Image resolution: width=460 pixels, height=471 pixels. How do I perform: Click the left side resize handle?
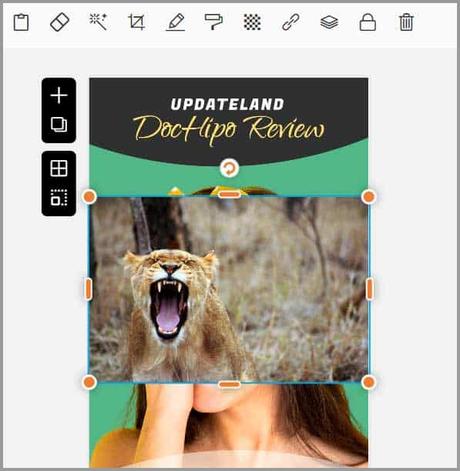click(88, 289)
